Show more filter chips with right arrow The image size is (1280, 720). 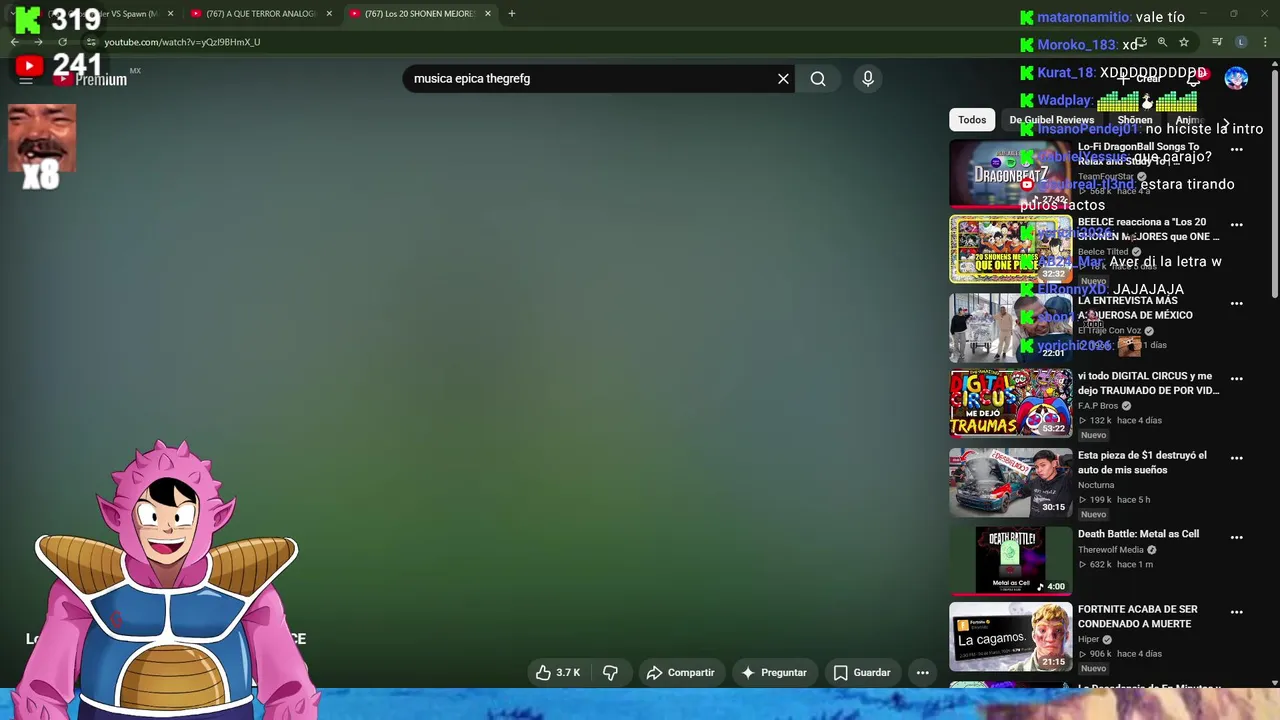(1226, 121)
